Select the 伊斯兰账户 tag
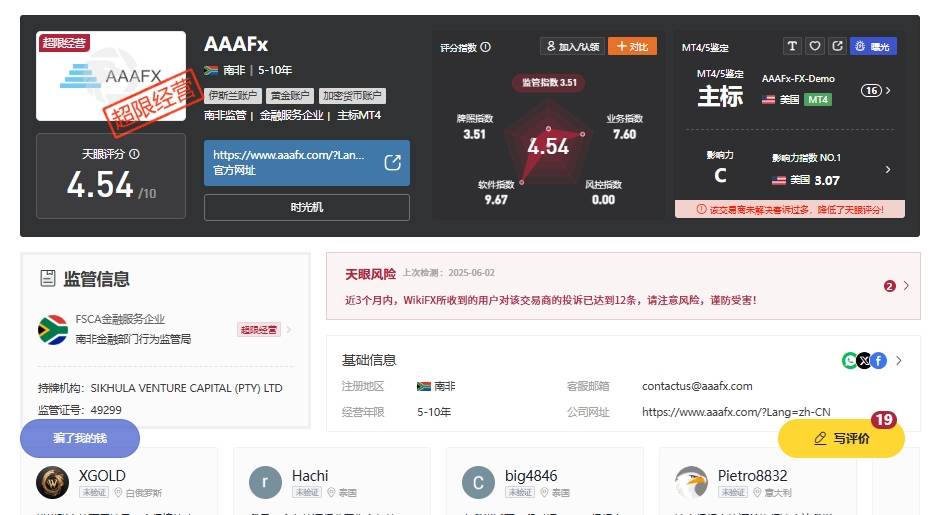Viewport: 938px width, 515px height. (233, 96)
